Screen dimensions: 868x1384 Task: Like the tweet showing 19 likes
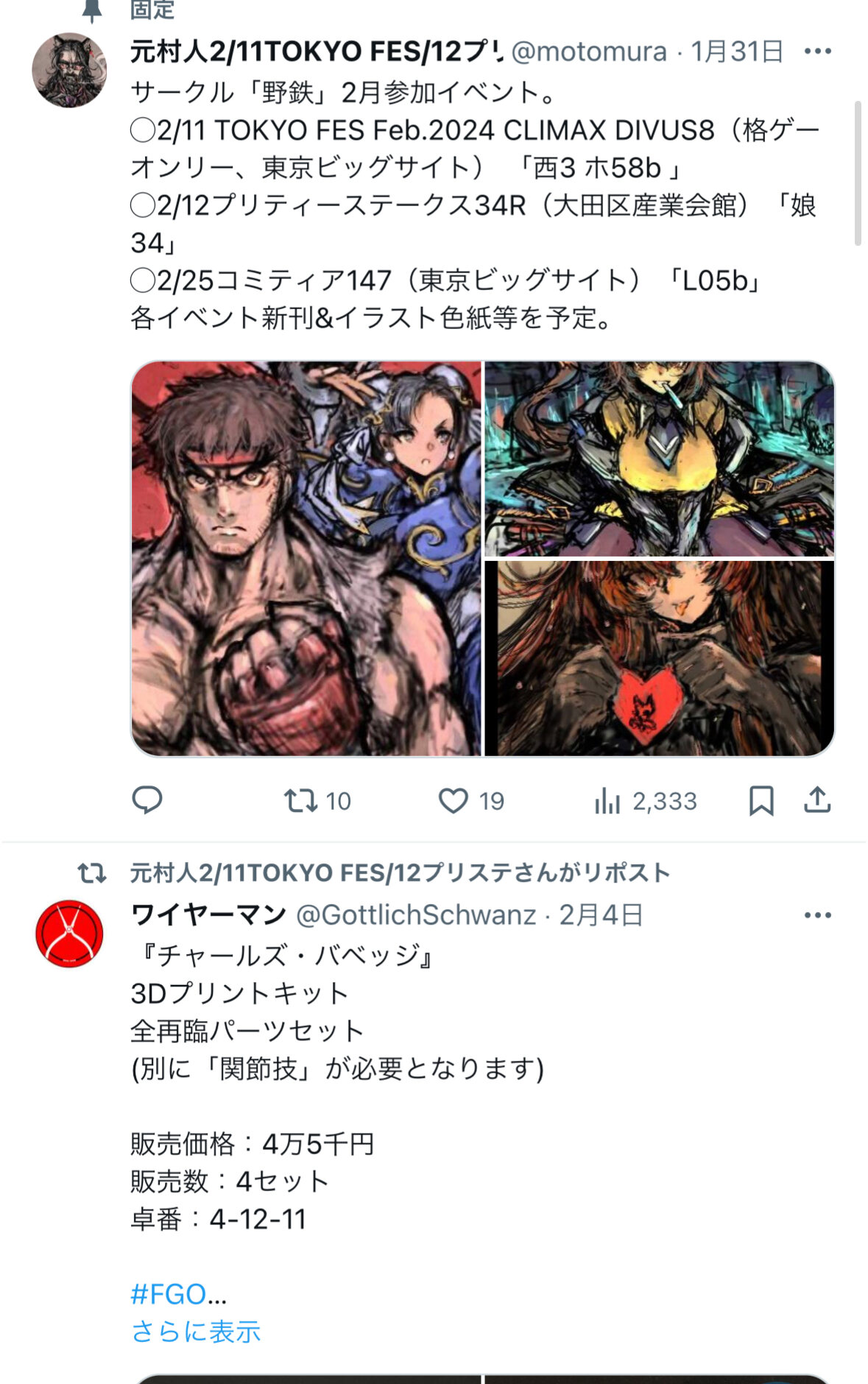pyautogui.click(x=471, y=800)
